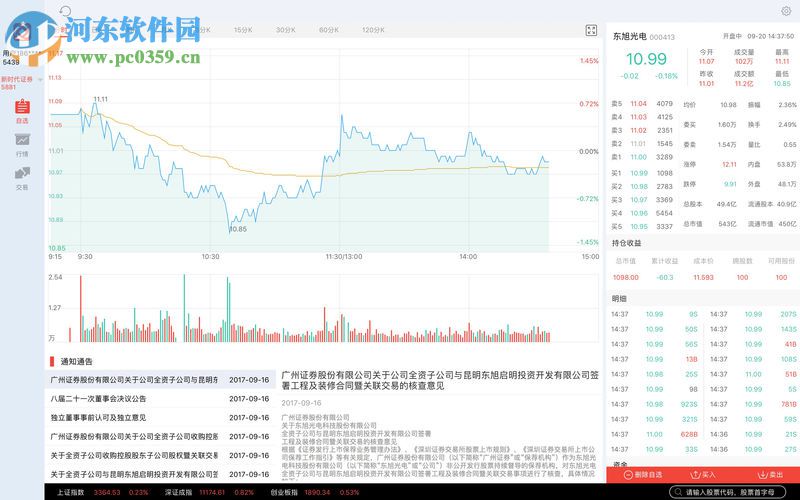Click the 卖1 ask row priced 11.00
Image resolution: width=800 pixels, height=500 pixels.
pos(642,157)
